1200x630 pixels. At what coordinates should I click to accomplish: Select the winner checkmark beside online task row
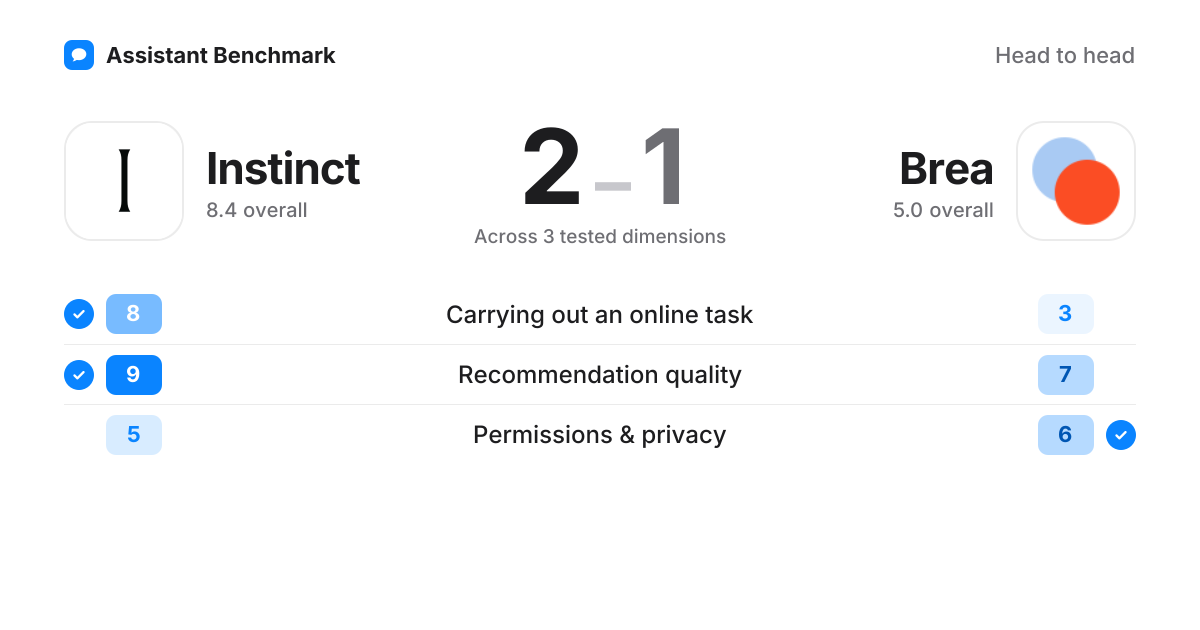click(79, 314)
